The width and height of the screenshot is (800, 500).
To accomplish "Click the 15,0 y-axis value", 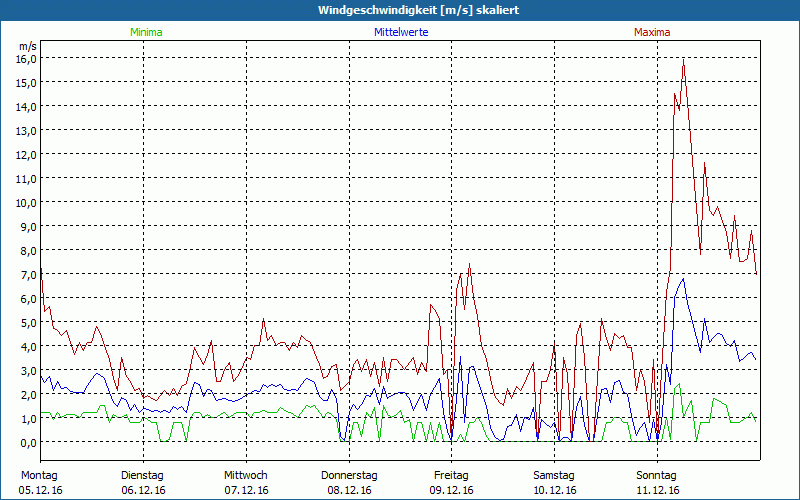I will coord(27,83).
